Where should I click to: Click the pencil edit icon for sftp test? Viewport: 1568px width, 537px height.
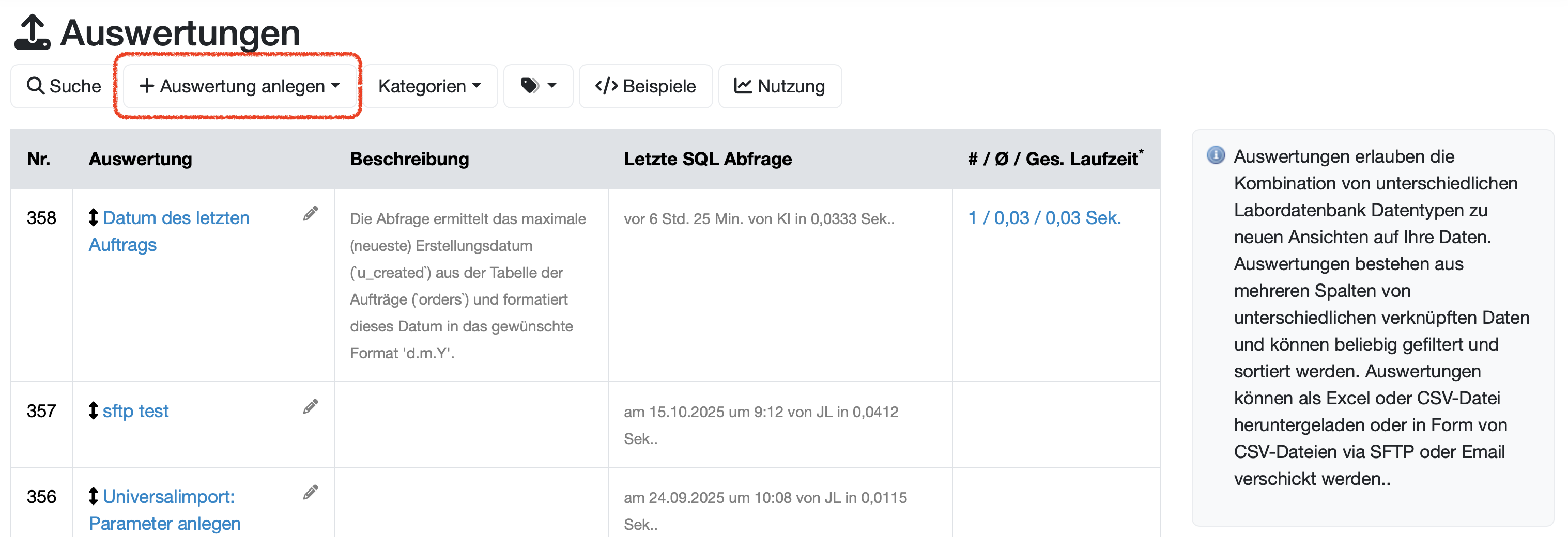pyautogui.click(x=311, y=407)
